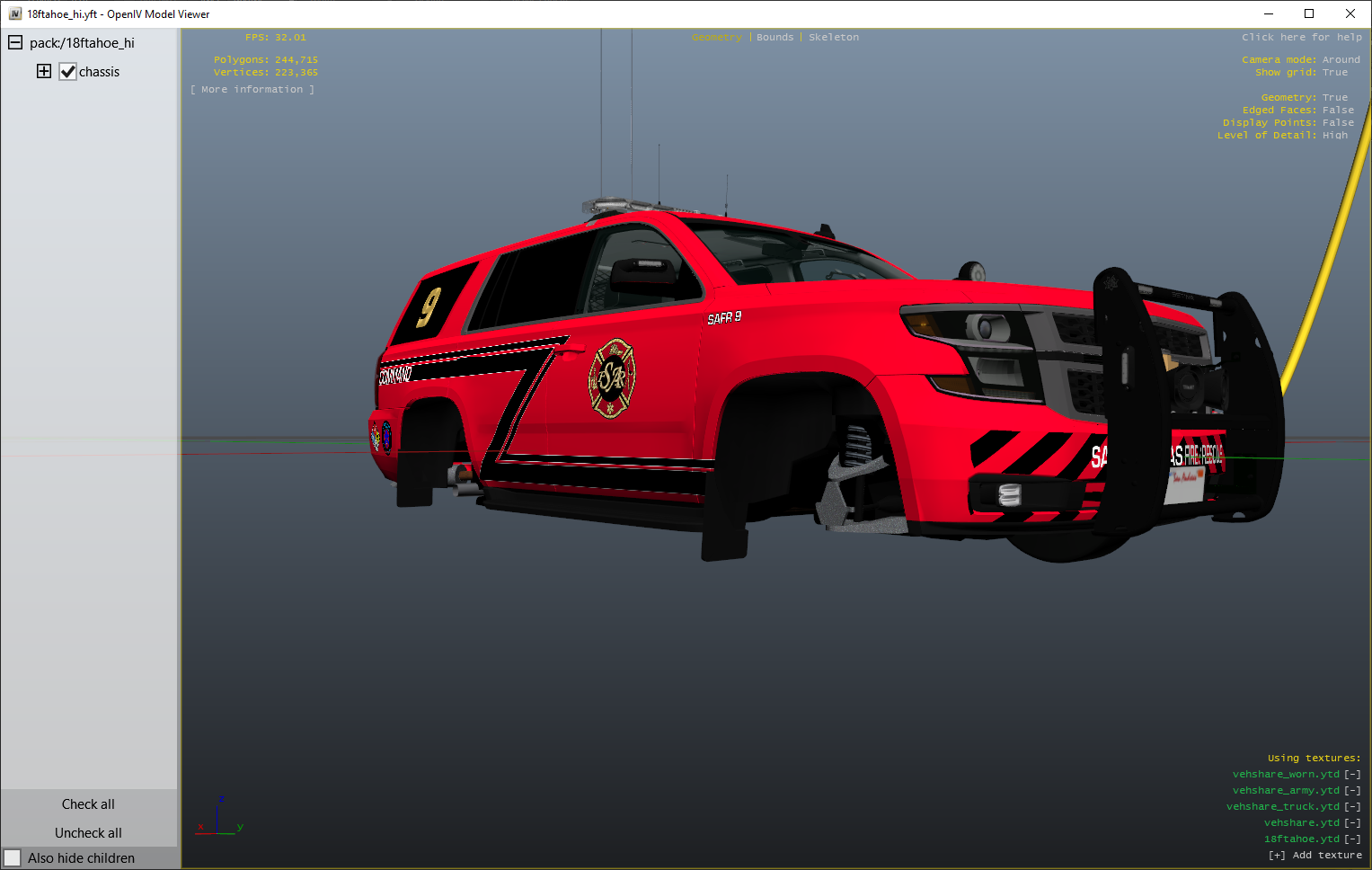Expand the More information section

tap(252, 90)
